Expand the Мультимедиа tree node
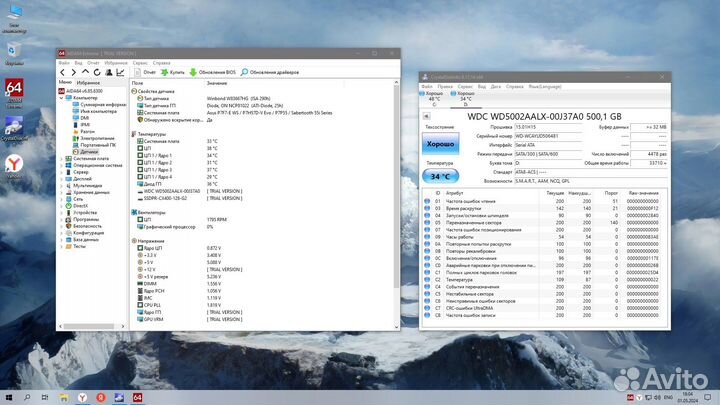The width and height of the screenshot is (720, 405). (x=62, y=186)
